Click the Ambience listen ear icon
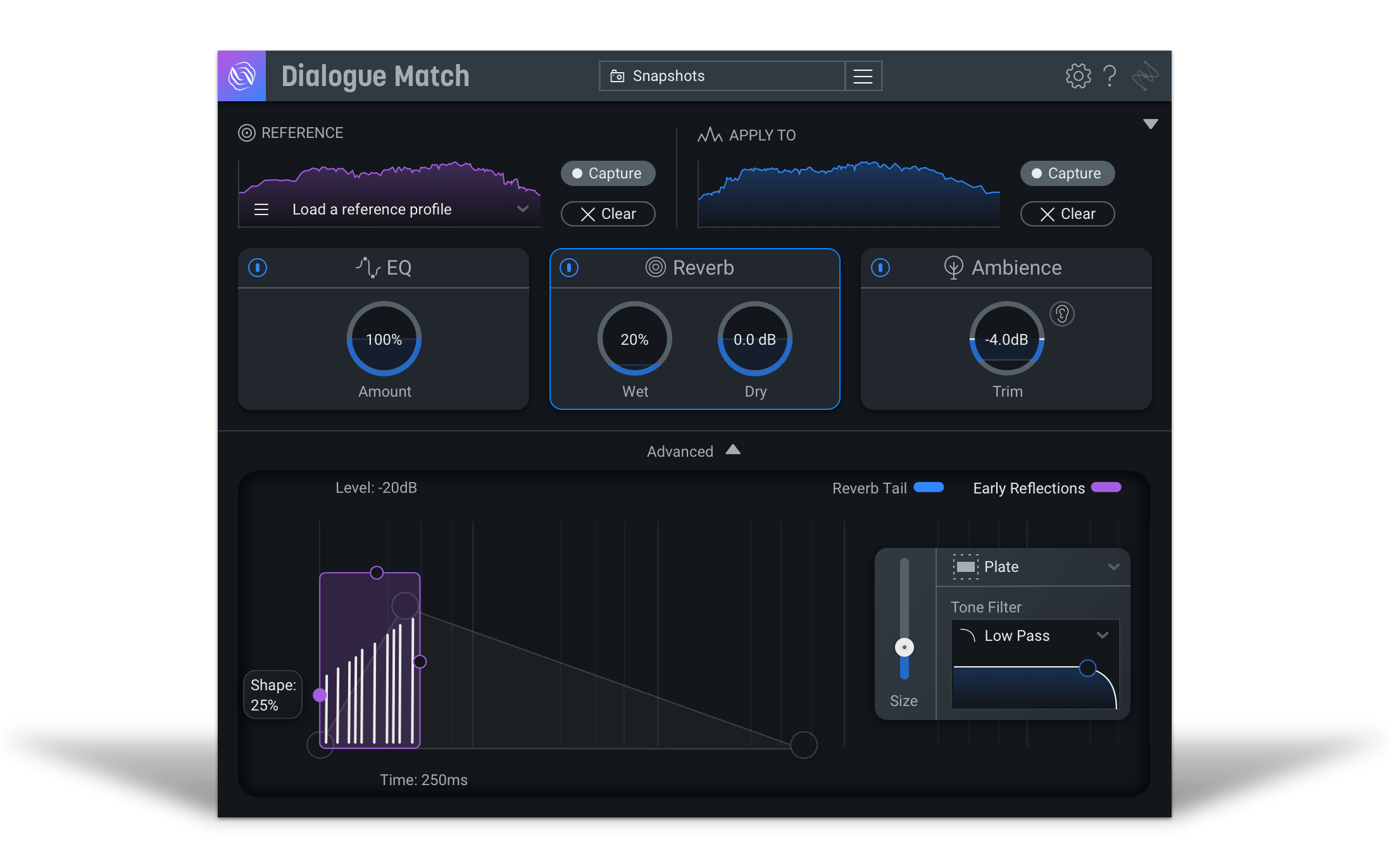The height and width of the screenshot is (868, 1390). [1062, 314]
